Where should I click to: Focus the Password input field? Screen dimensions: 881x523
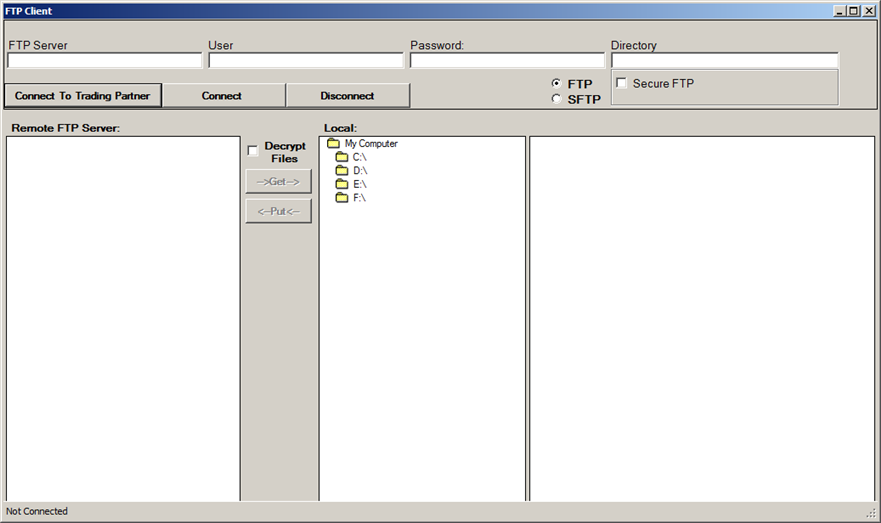click(507, 61)
